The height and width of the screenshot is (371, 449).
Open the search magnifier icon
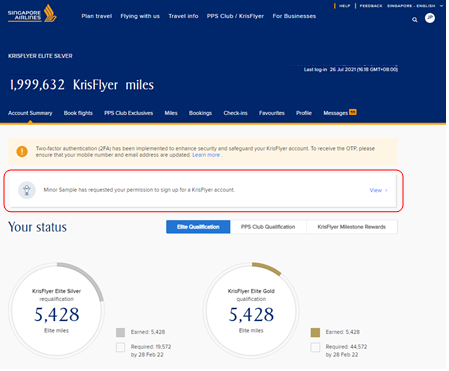[415, 20]
